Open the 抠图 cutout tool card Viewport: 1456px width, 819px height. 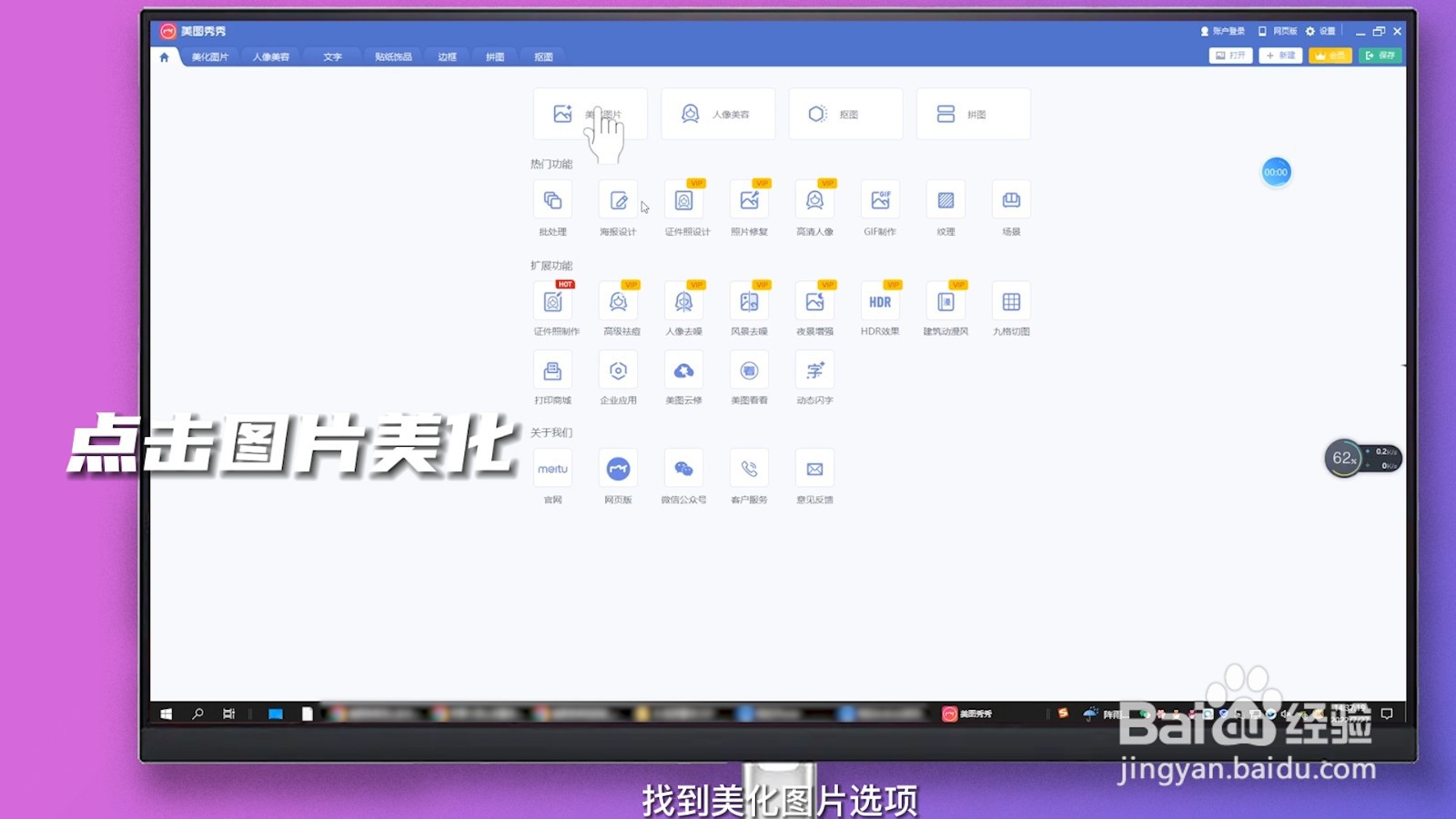845,113
